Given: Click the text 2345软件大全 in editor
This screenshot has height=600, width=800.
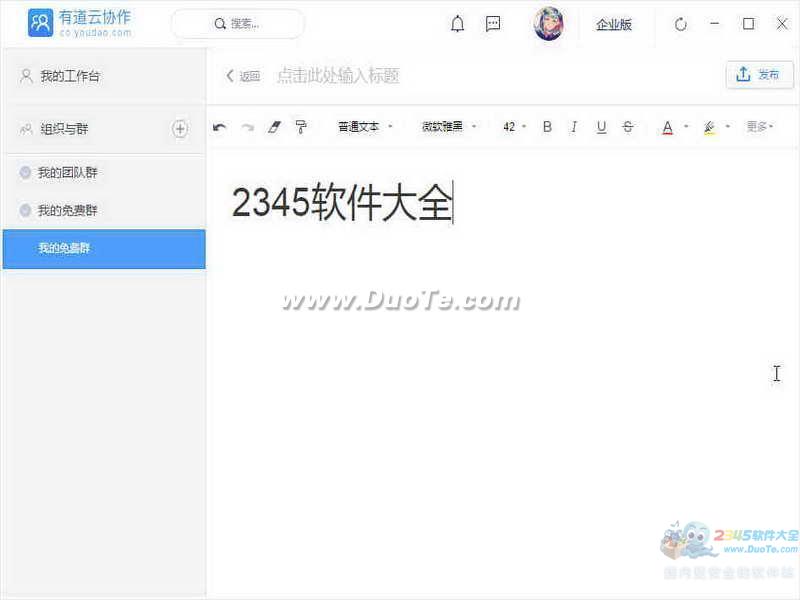Looking at the screenshot, I should (342, 203).
